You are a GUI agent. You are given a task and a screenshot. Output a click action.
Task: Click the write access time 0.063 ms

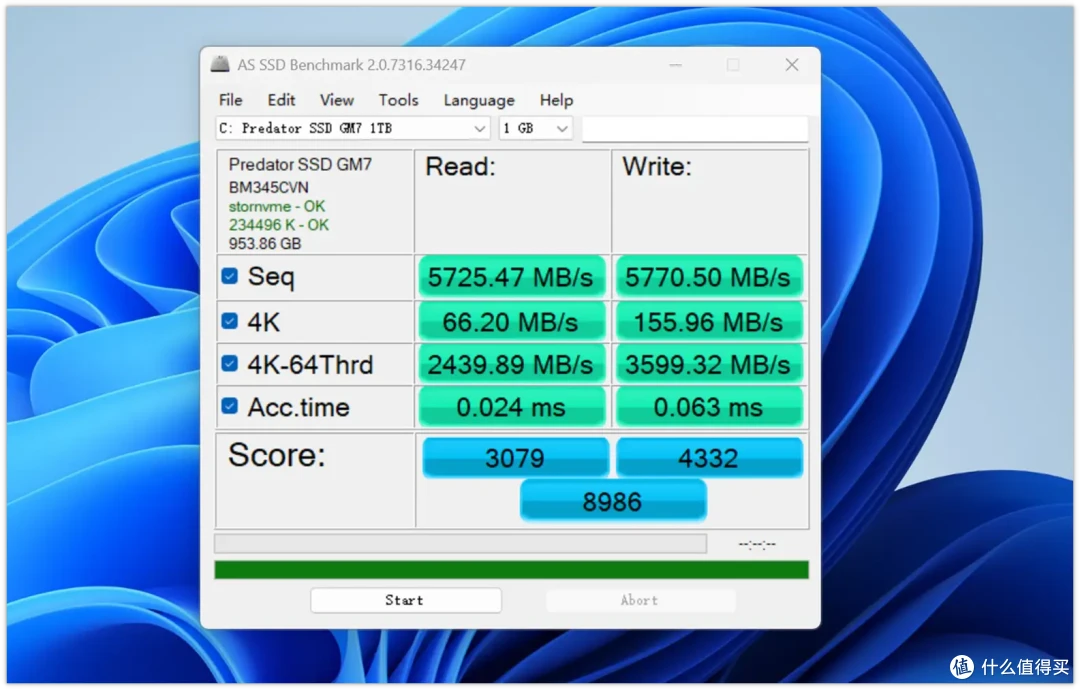pyautogui.click(x=709, y=407)
